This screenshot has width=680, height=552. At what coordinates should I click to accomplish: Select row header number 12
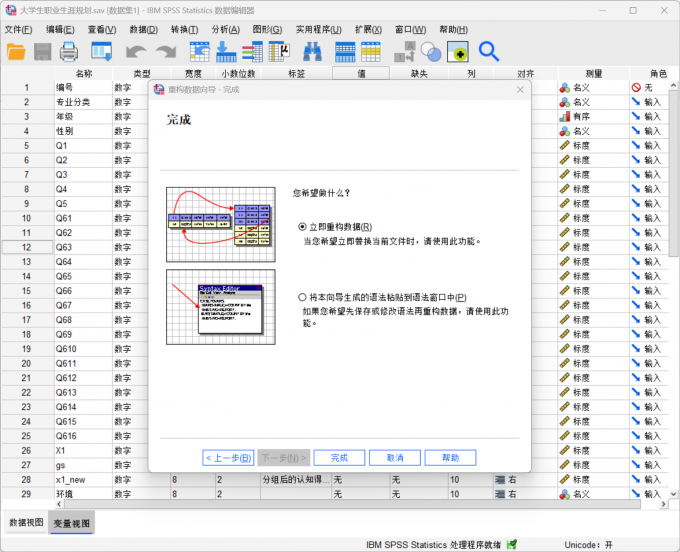tap(27, 247)
